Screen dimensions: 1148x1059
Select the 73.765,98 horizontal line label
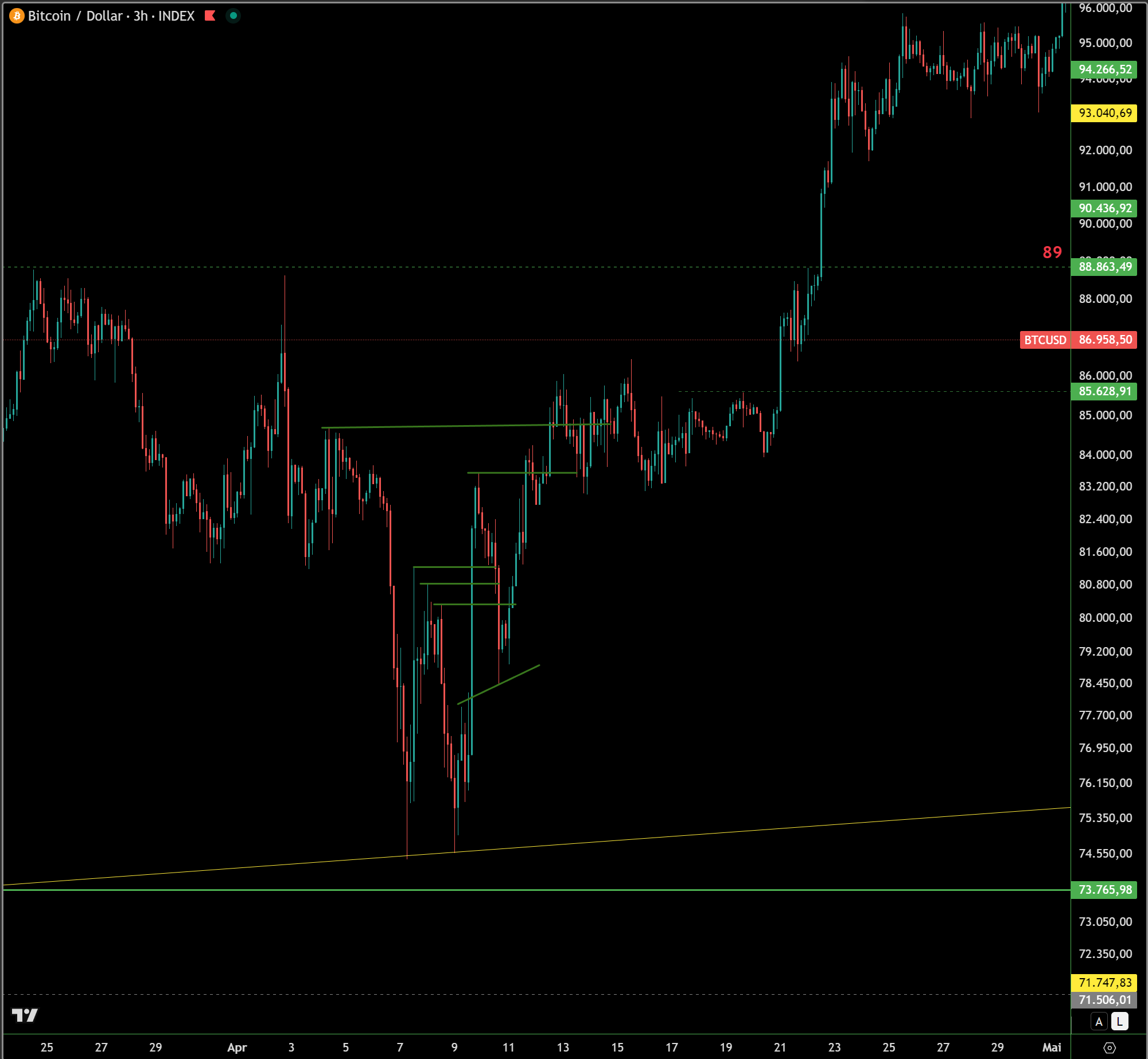pyautogui.click(x=1104, y=889)
